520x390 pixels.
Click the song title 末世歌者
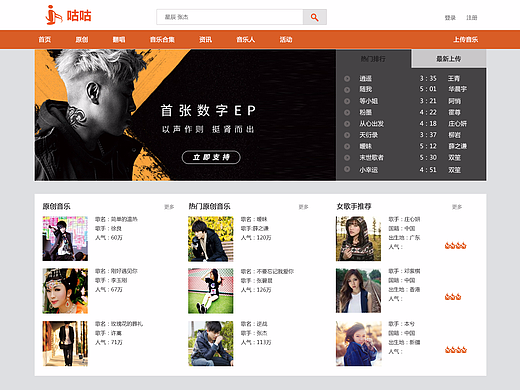(371, 157)
